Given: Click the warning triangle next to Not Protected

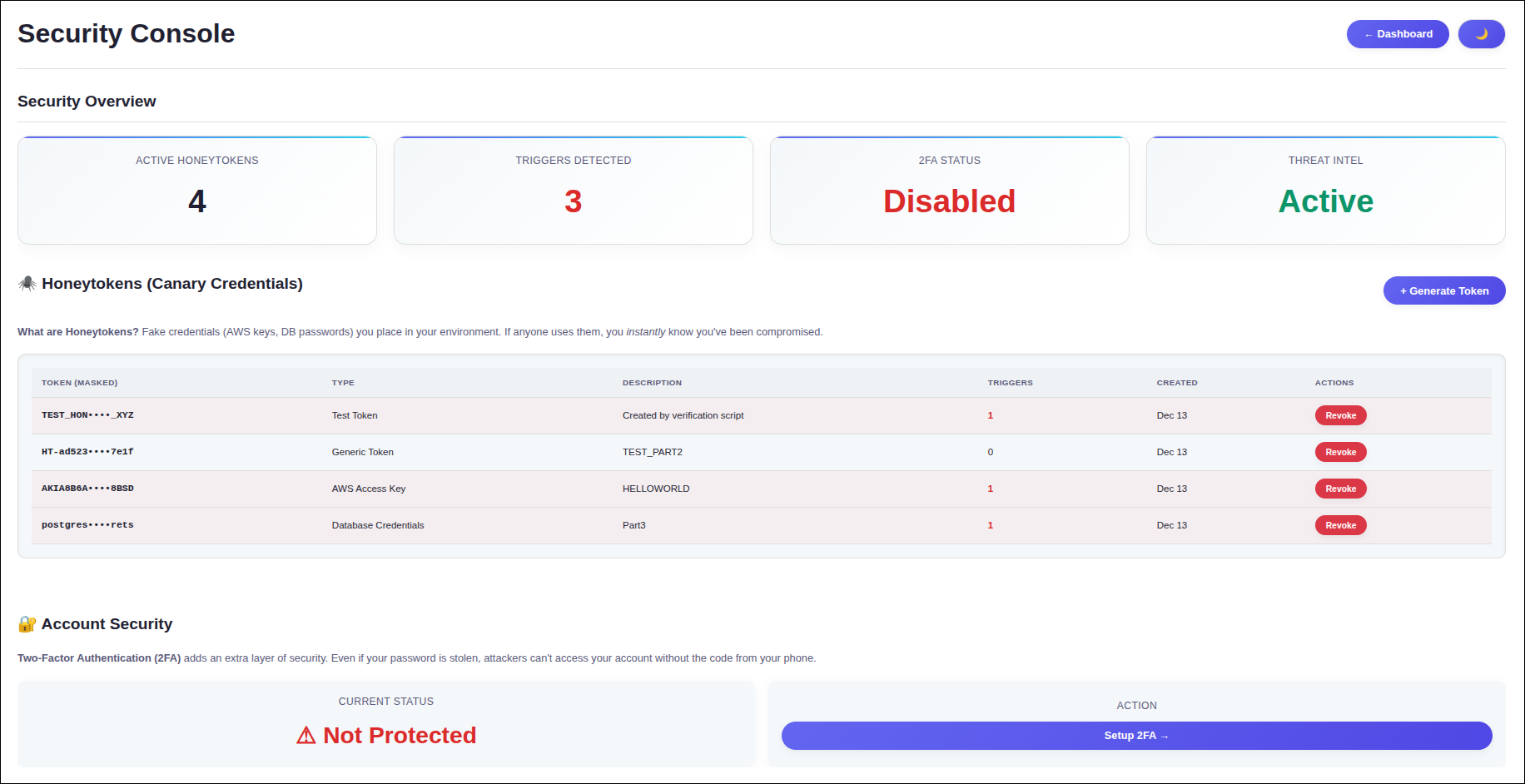Looking at the screenshot, I should tap(306, 736).
